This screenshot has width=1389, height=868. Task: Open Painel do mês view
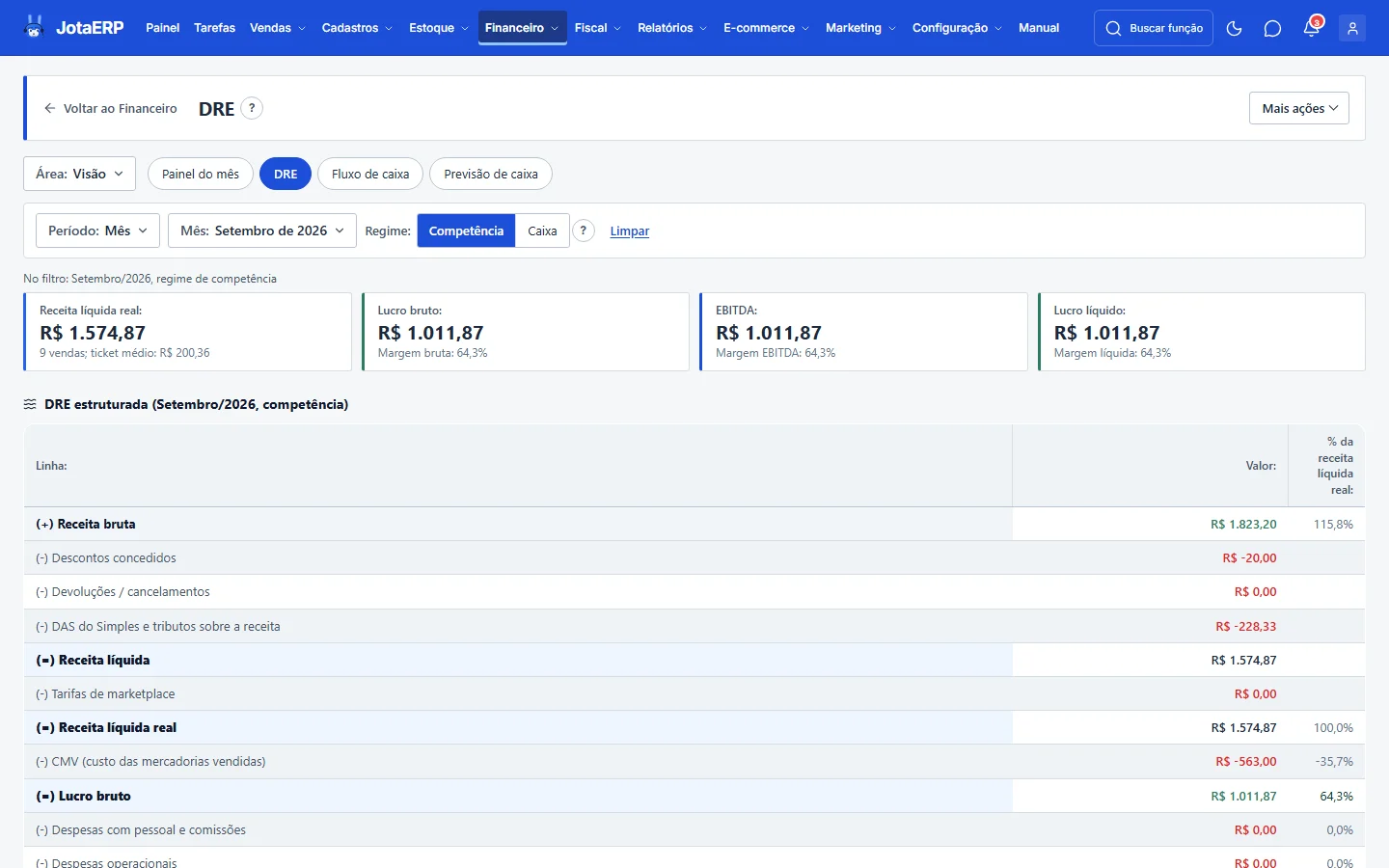(x=201, y=174)
